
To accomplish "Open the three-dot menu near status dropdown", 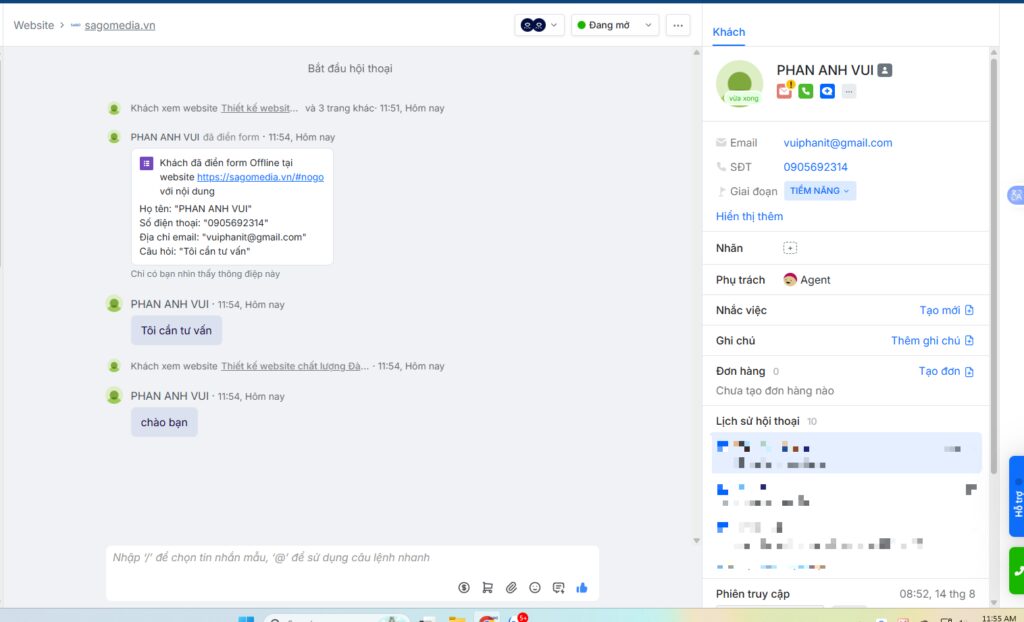I will point(678,24).
